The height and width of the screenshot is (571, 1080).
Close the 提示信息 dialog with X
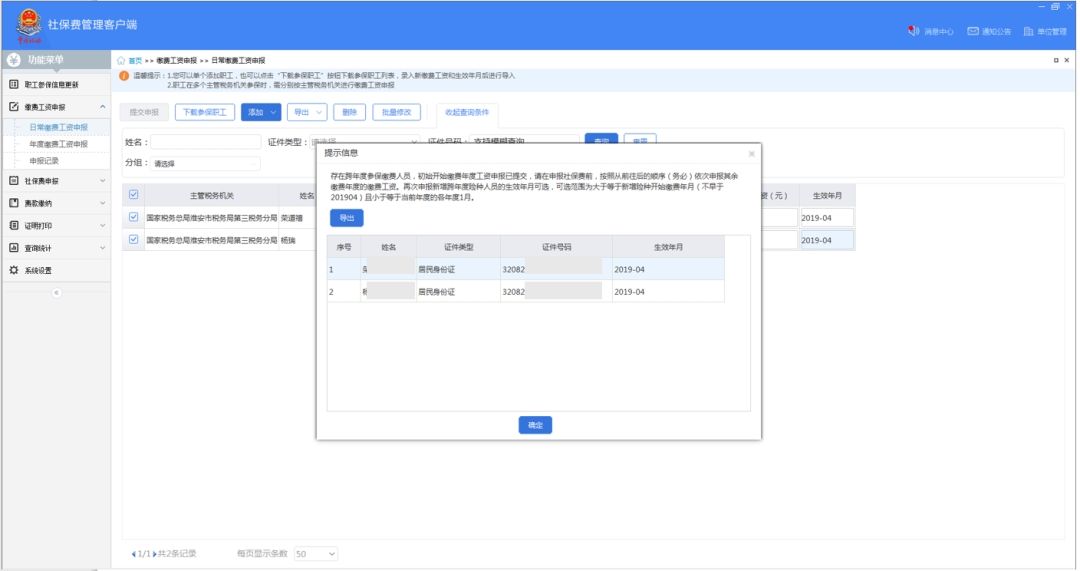click(752, 154)
